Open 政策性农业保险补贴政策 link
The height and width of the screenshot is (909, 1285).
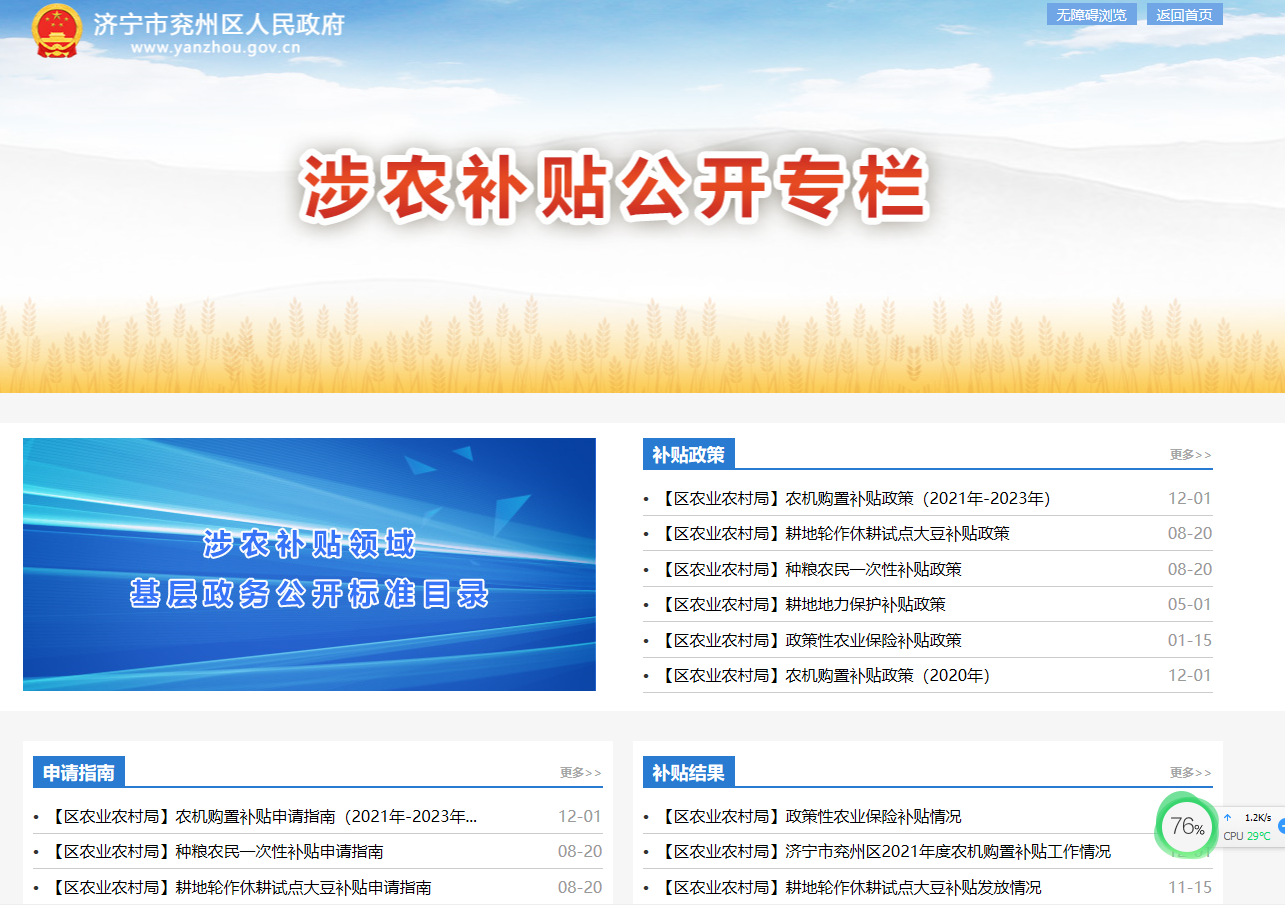click(811, 640)
